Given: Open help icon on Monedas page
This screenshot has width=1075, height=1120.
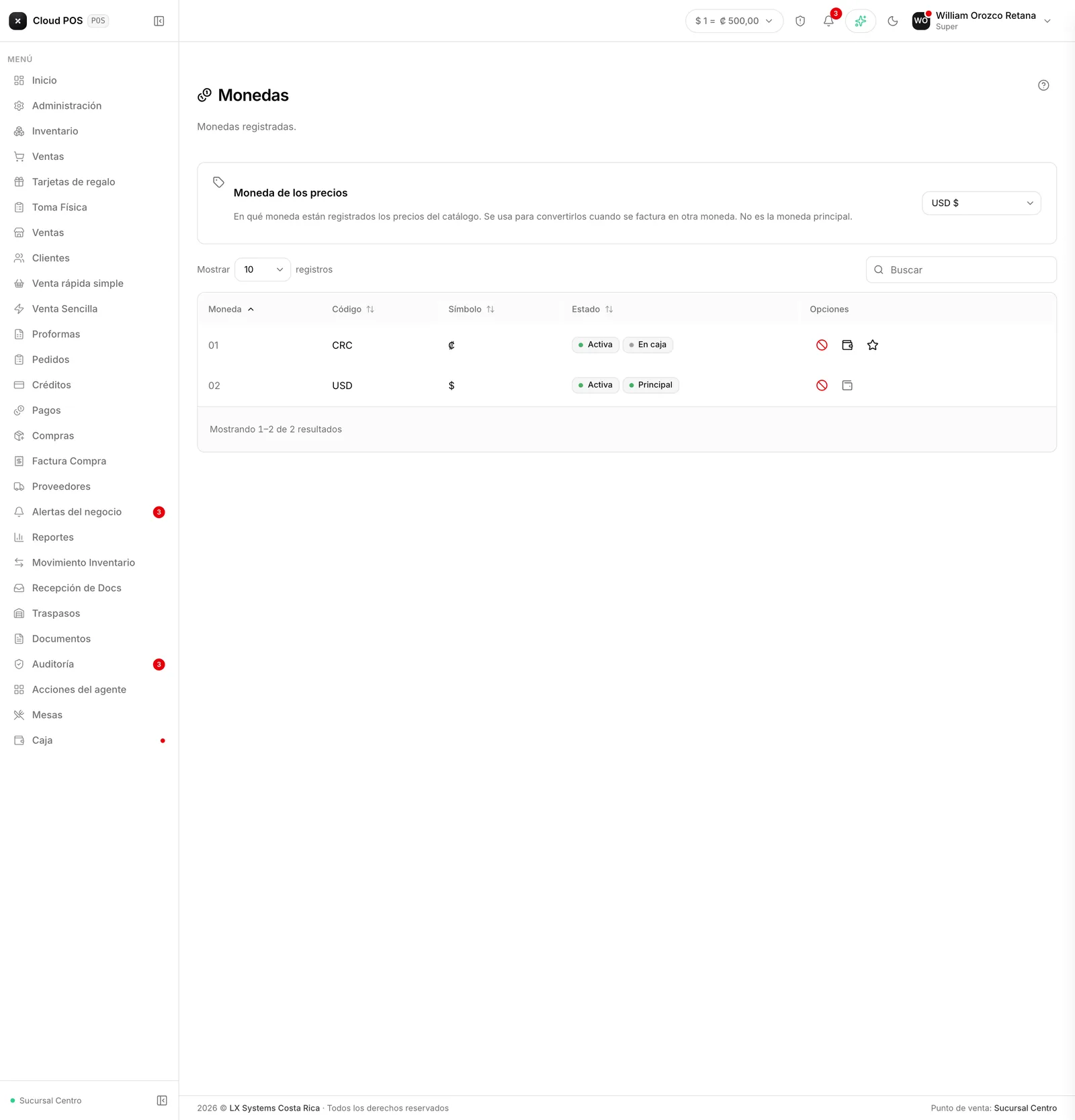Looking at the screenshot, I should pos(1043,85).
